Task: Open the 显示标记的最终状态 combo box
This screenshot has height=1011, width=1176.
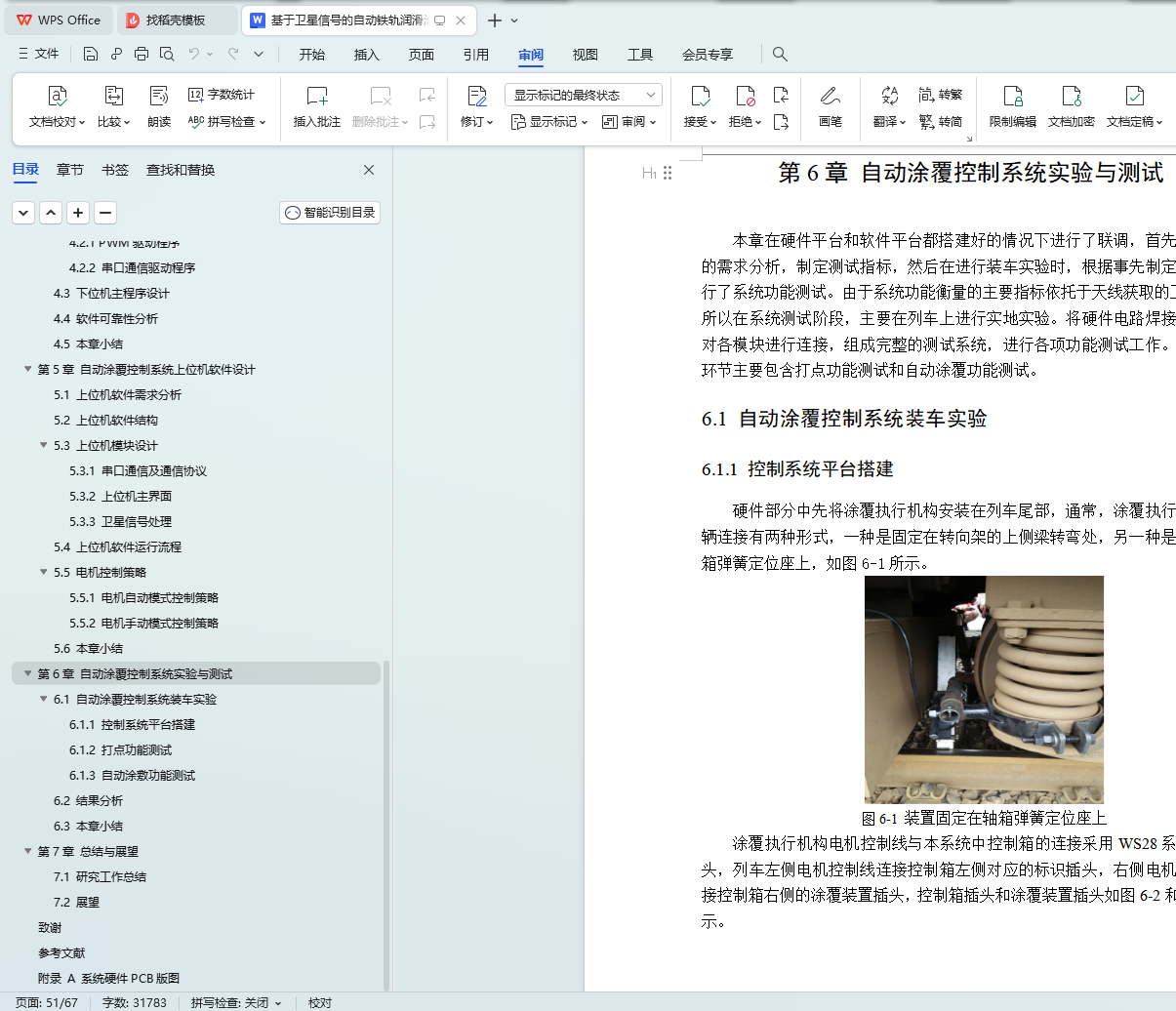Action: point(584,95)
